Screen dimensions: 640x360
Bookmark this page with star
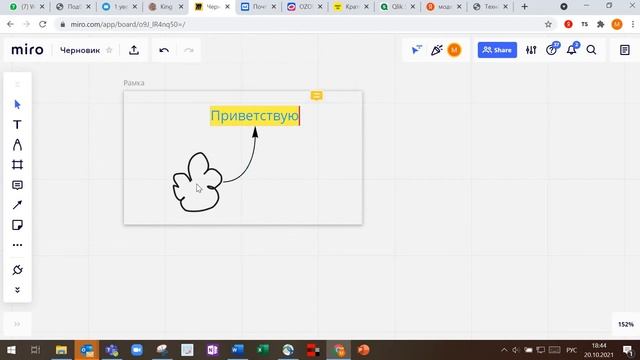click(x=548, y=24)
